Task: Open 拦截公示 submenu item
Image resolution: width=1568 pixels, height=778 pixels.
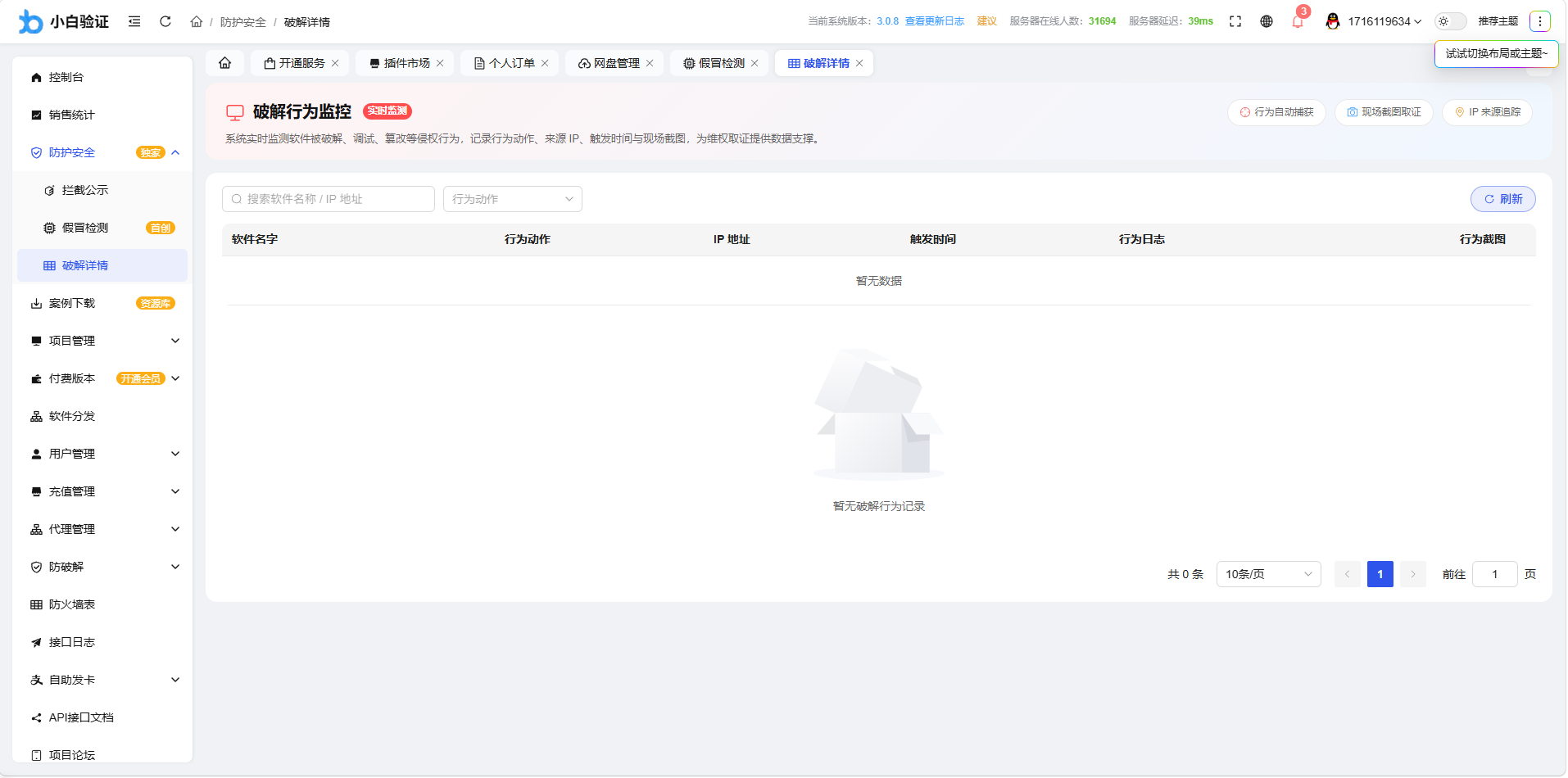Action: (x=102, y=190)
